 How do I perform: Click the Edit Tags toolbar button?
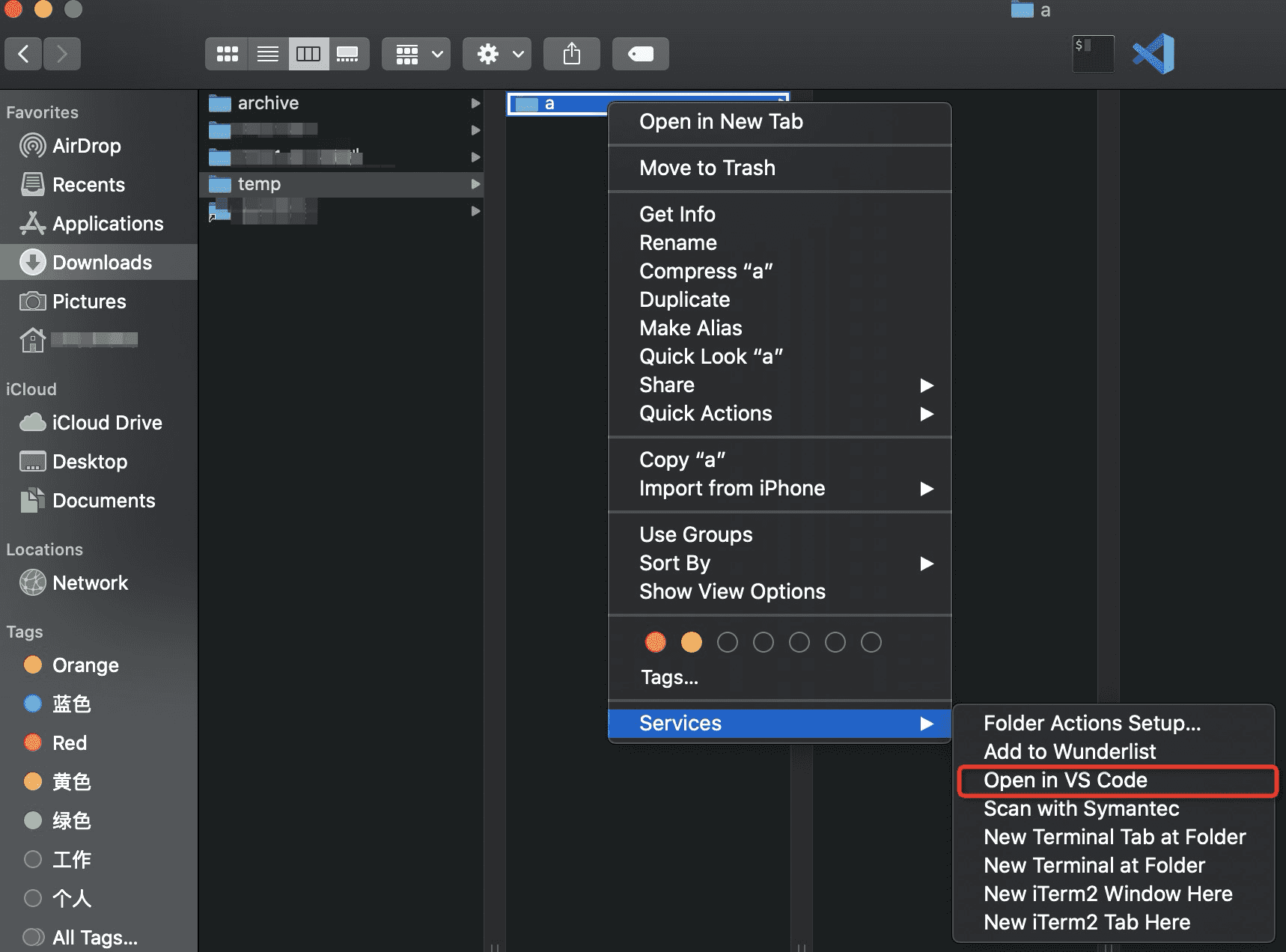[x=641, y=54]
